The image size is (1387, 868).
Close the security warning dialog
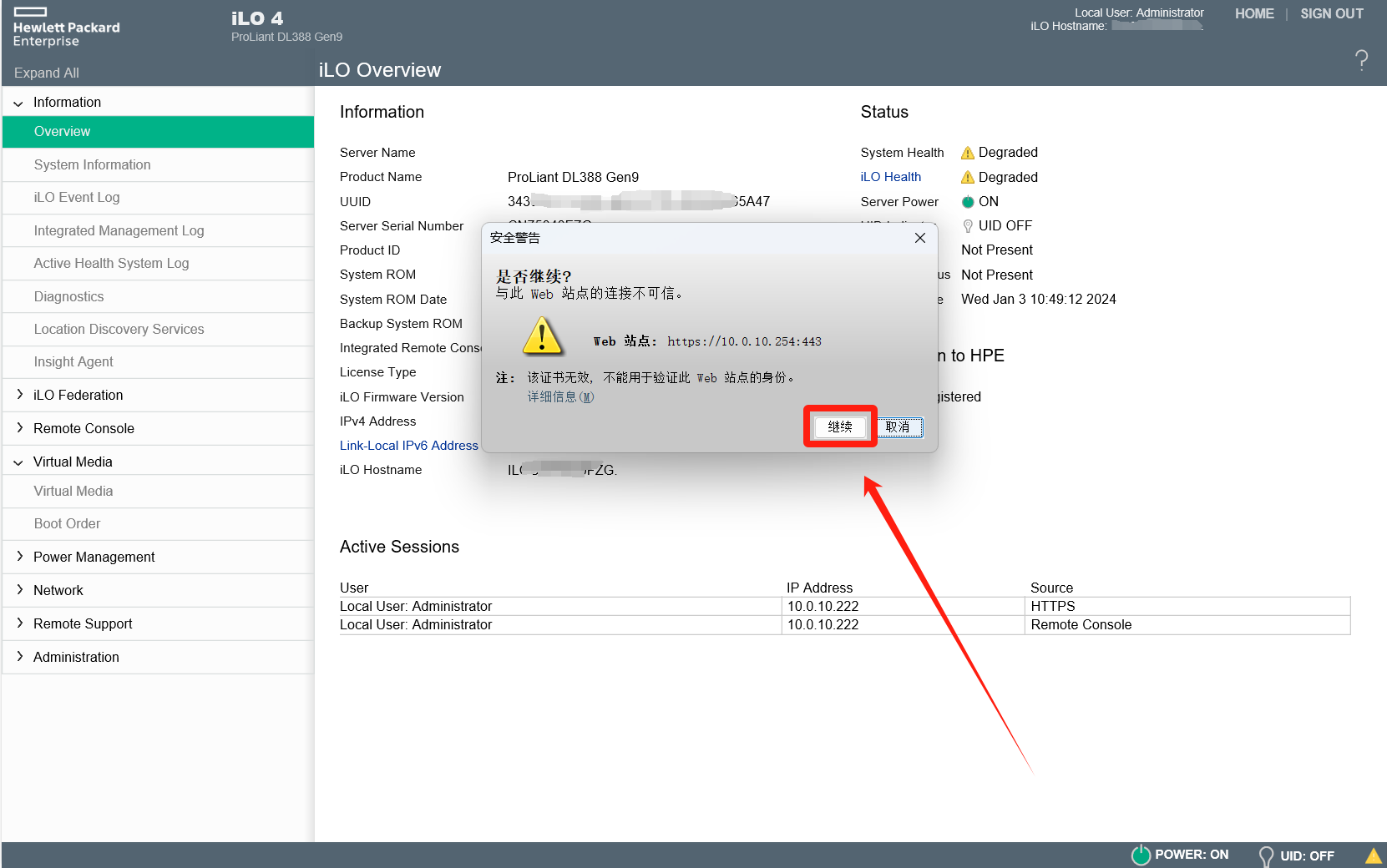click(919, 238)
